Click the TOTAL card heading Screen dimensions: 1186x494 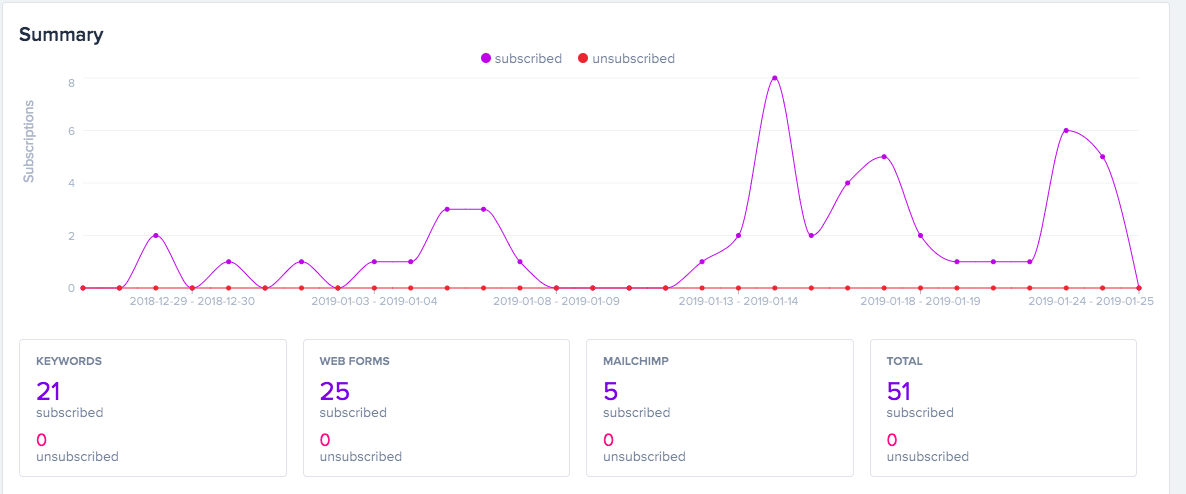click(x=905, y=361)
